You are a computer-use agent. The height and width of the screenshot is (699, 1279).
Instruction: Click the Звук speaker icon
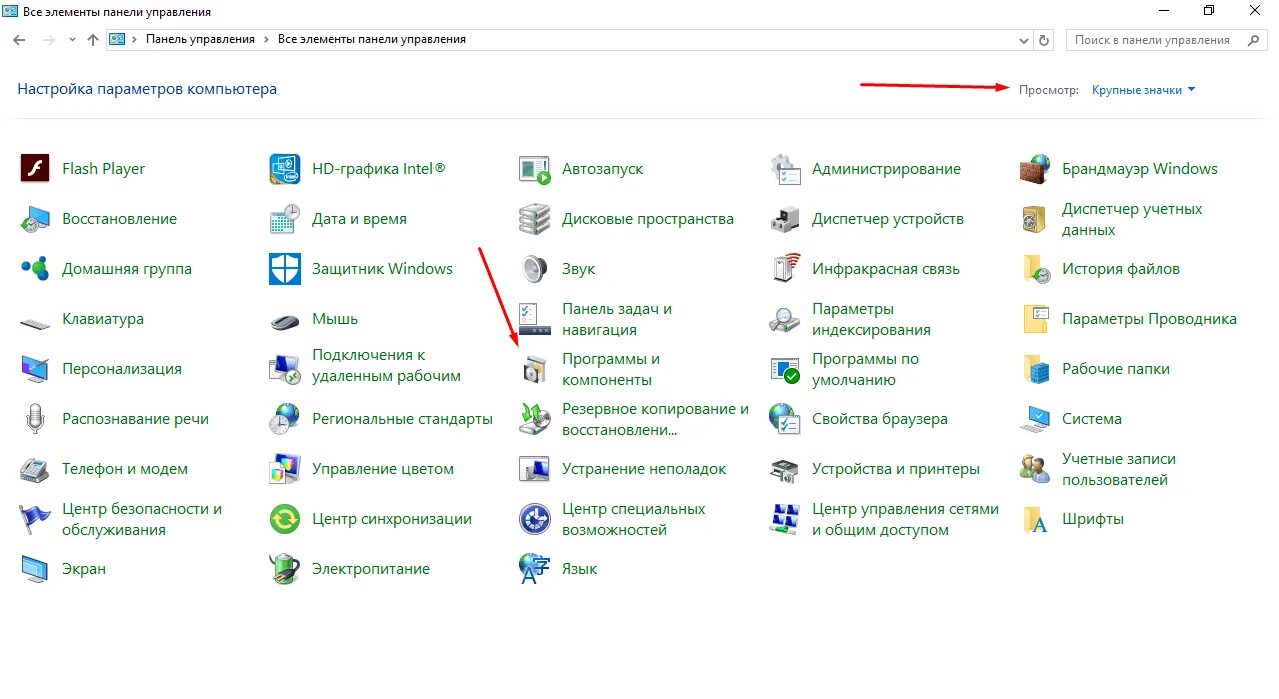pyautogui.click(x=535, y=269)
